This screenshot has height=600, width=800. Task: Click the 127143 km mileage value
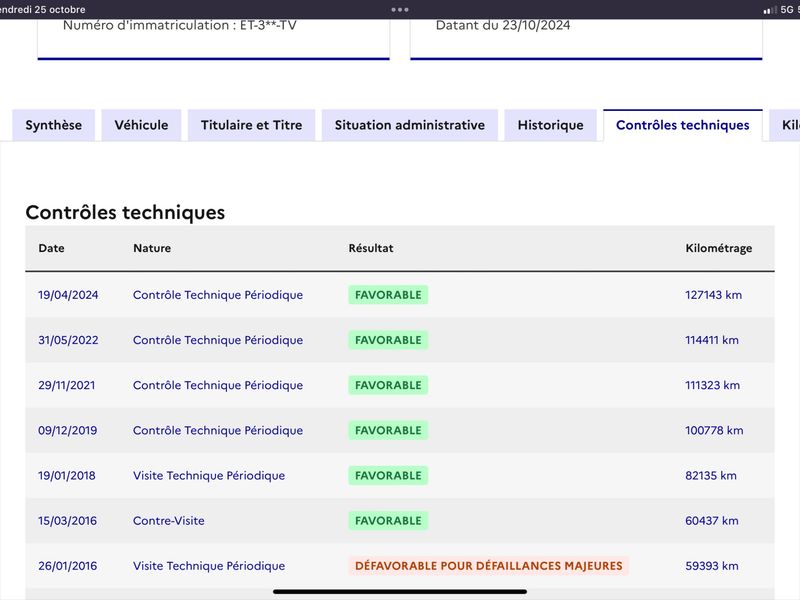[713, 295]
